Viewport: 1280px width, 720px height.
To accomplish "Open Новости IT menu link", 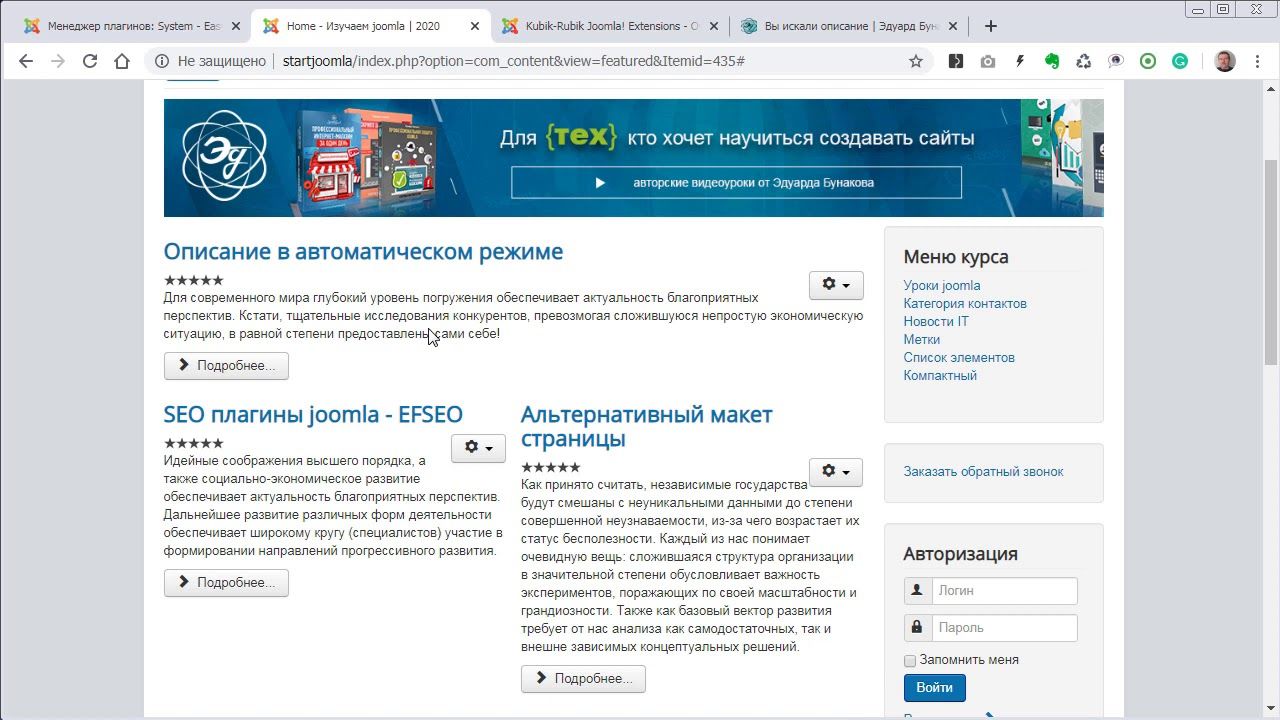I will coord(936,322).
